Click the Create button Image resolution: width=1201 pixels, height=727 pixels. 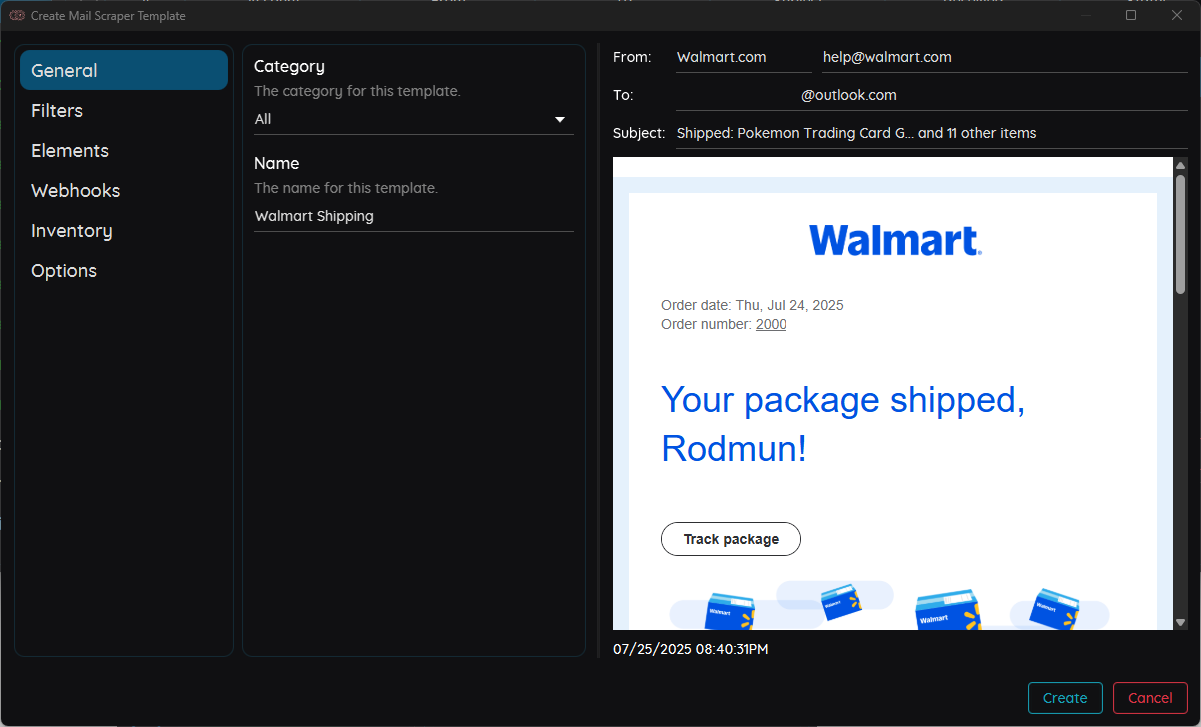1064,698
